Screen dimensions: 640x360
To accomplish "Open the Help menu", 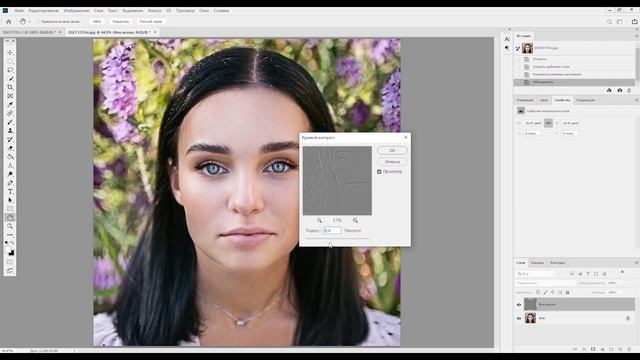I will point(221,11).
